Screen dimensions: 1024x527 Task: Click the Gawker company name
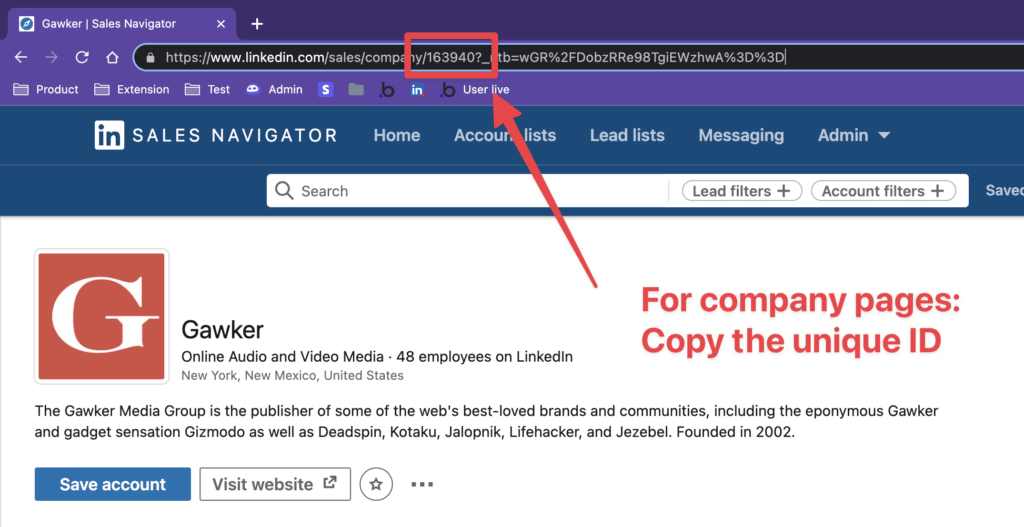click(x=222, y=330)
